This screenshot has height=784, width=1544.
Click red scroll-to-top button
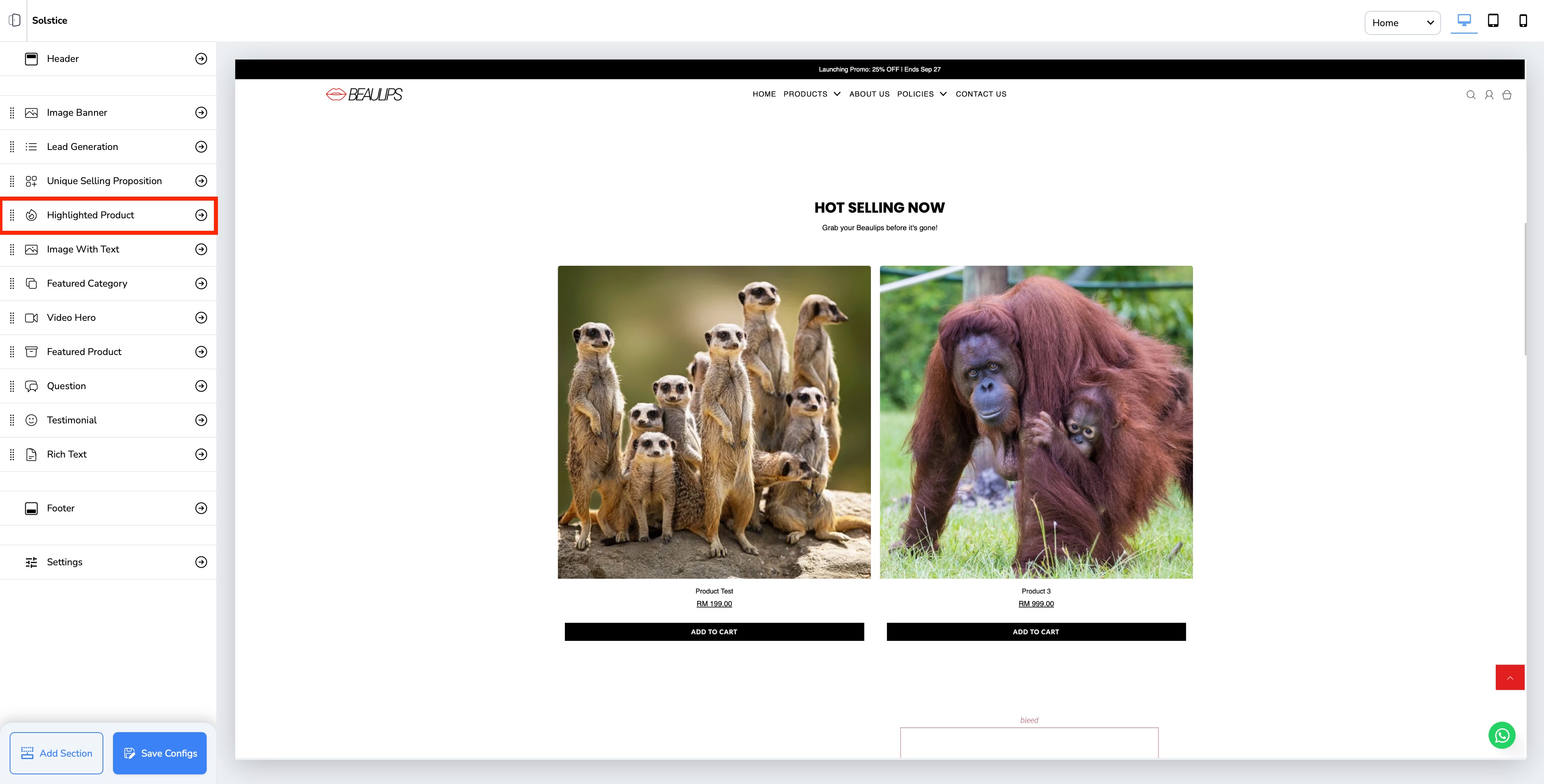click(1509, 677)
